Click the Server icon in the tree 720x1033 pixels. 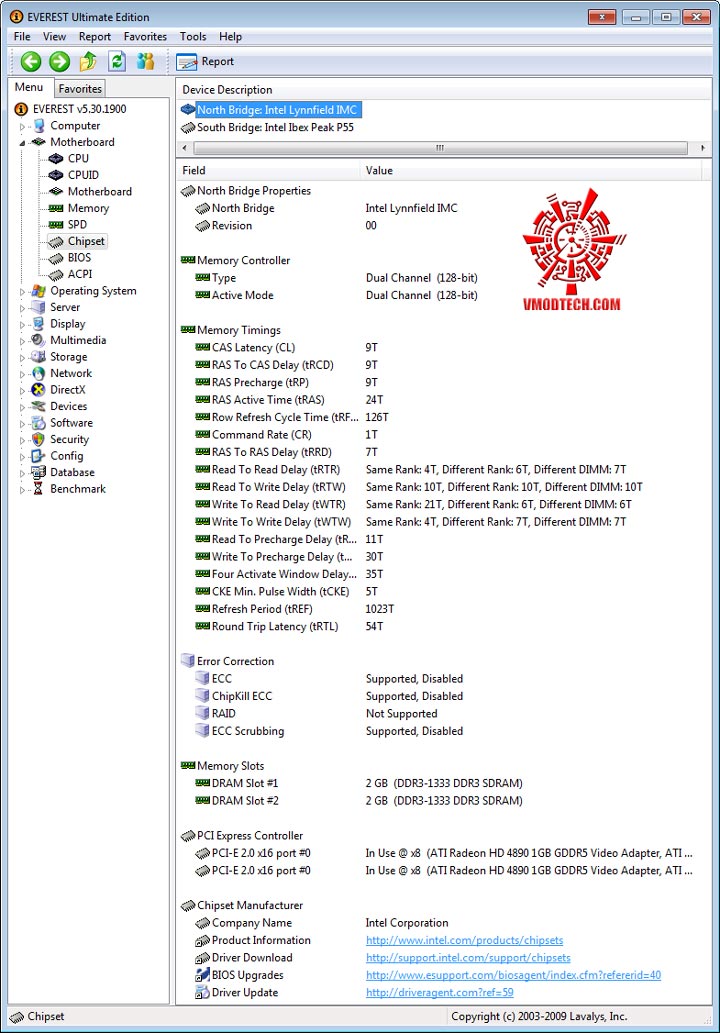[38, 307]
